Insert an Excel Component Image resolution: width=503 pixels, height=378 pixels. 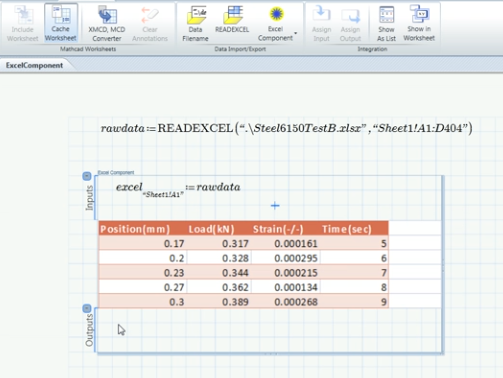click(x=276, y=23)
